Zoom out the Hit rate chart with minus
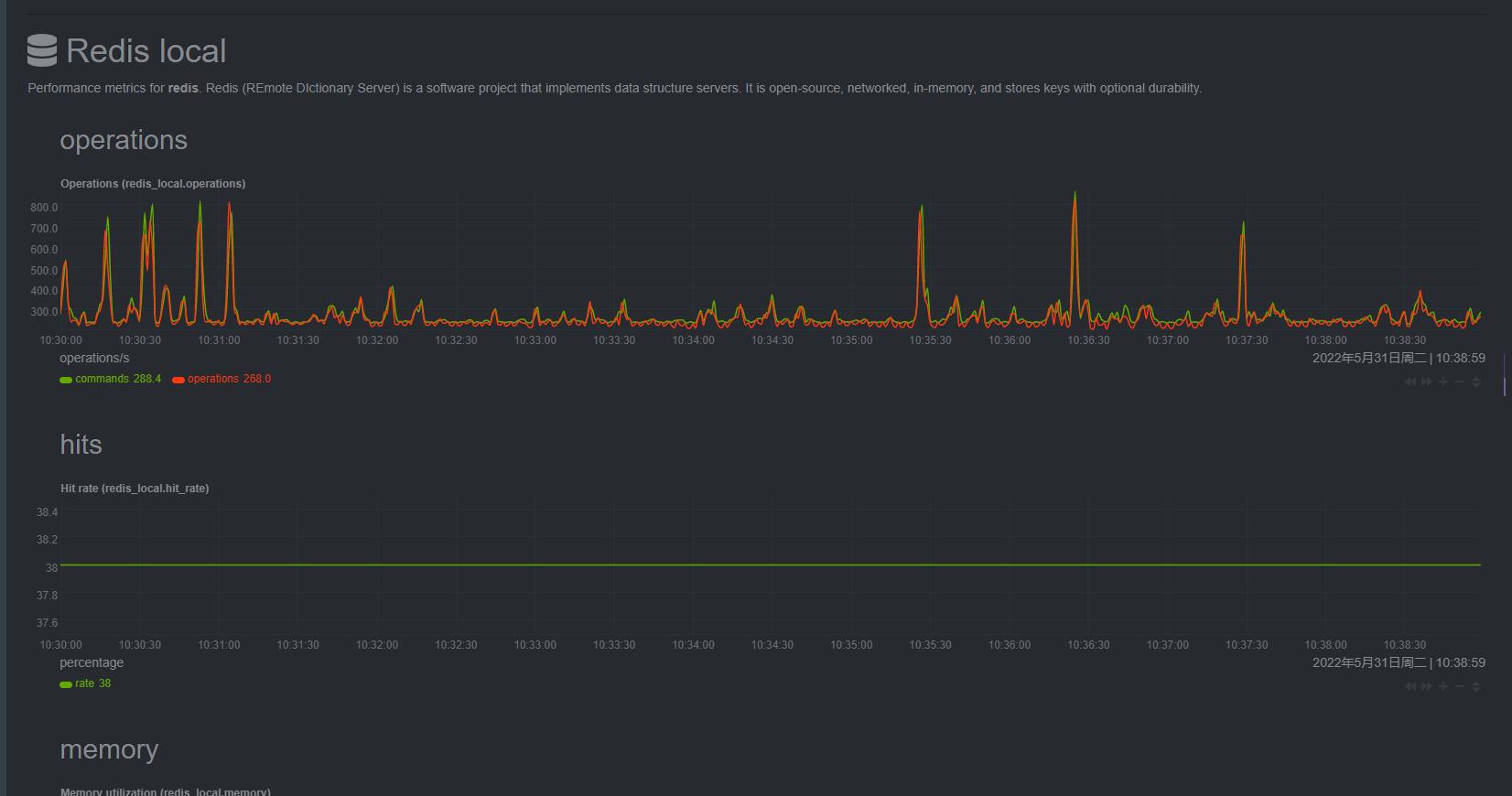1512x796 pixels. (1460, 686)
